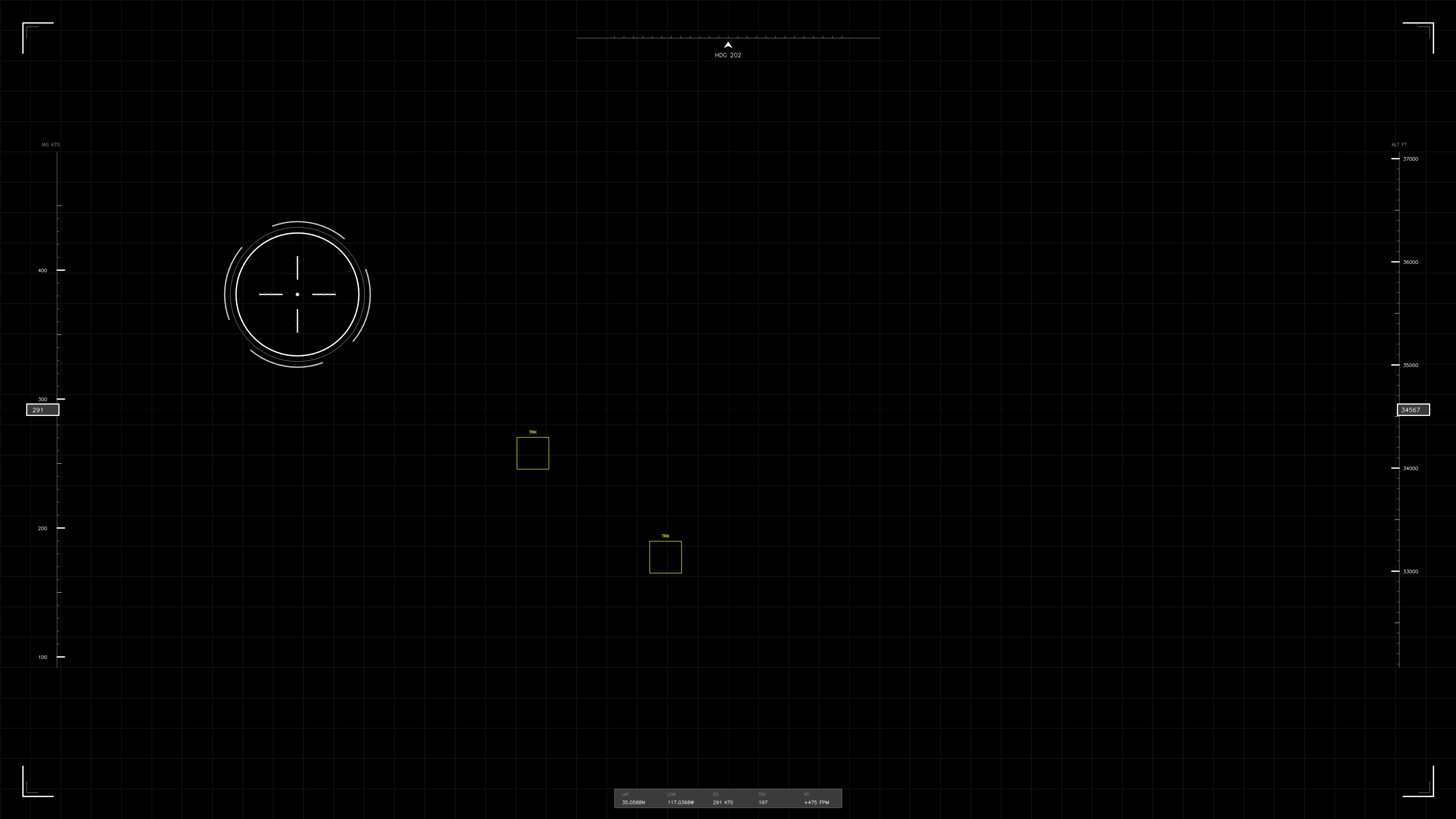This screenshot has height=819, width=1456.
Task: Select the lower TRK target box
Action: [665, 557]
